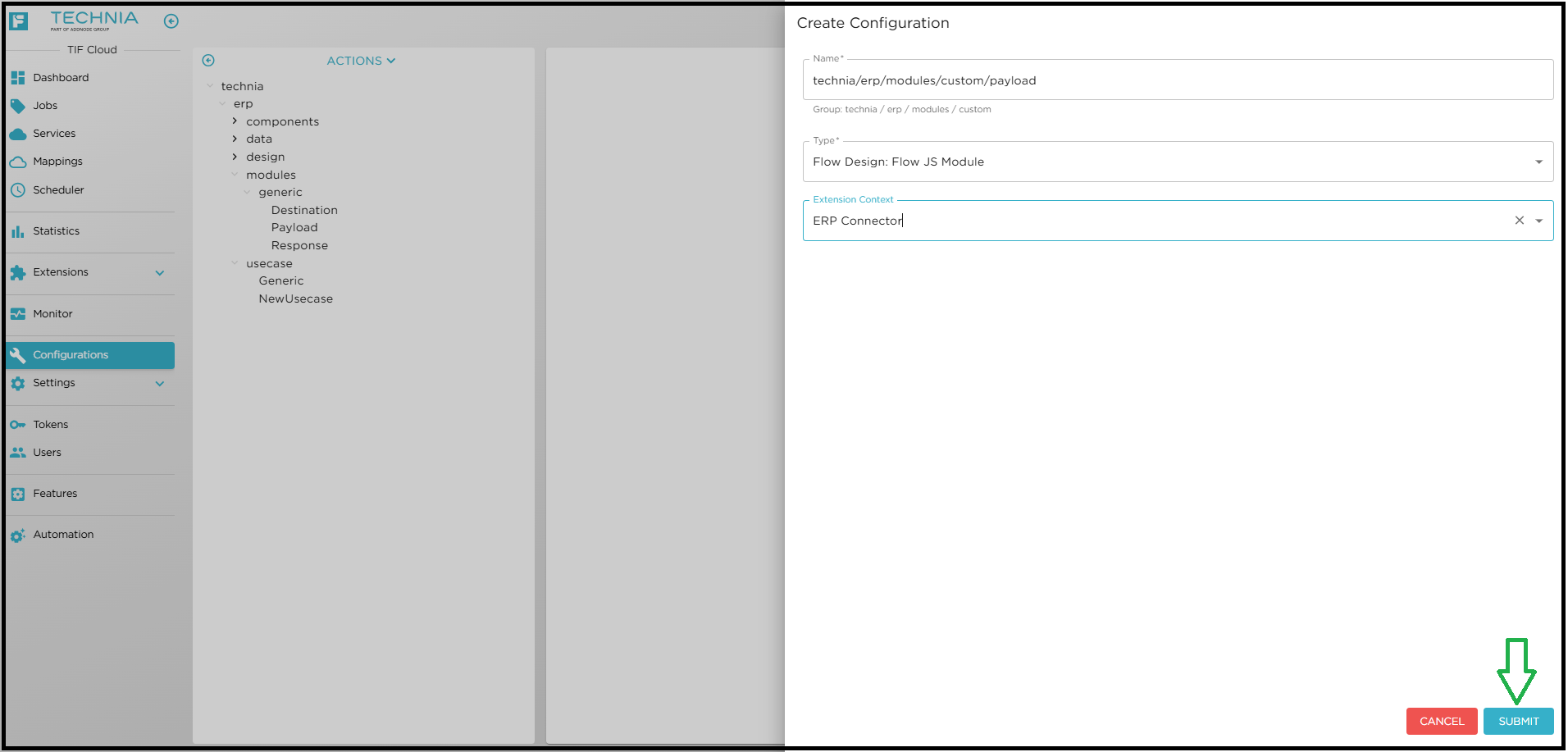Select the Monitor icon
The width and height of the screenshot is (1568, 752).
18,313
